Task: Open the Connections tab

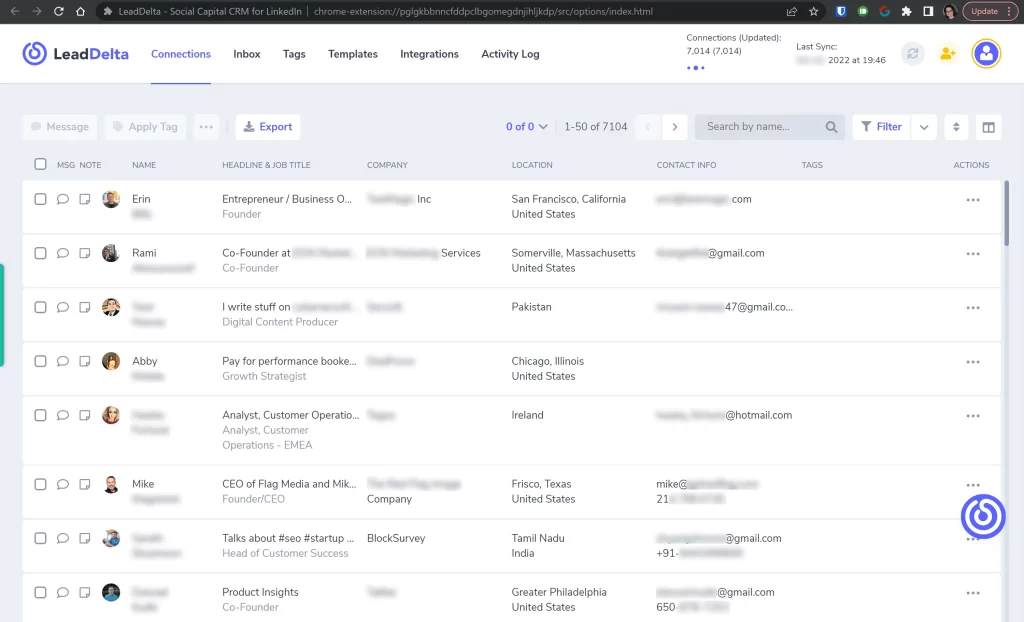Action: coord(181,54)
